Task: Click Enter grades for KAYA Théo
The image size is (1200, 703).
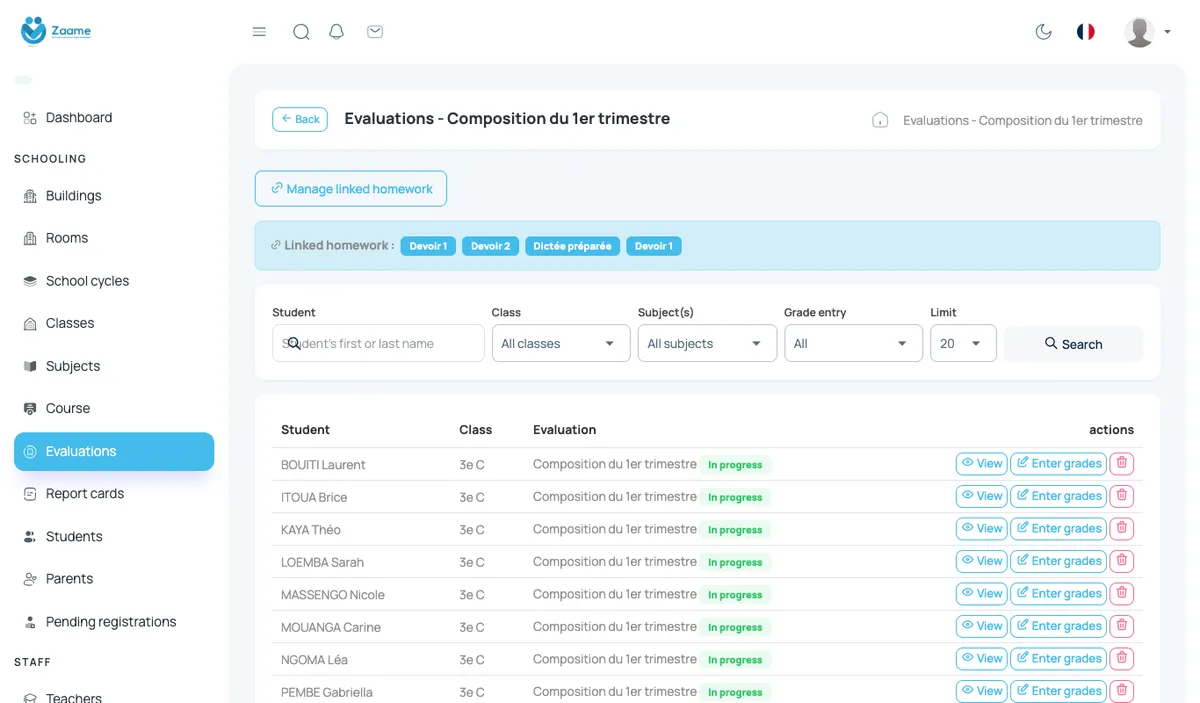Action: [x=1059, y=528]
